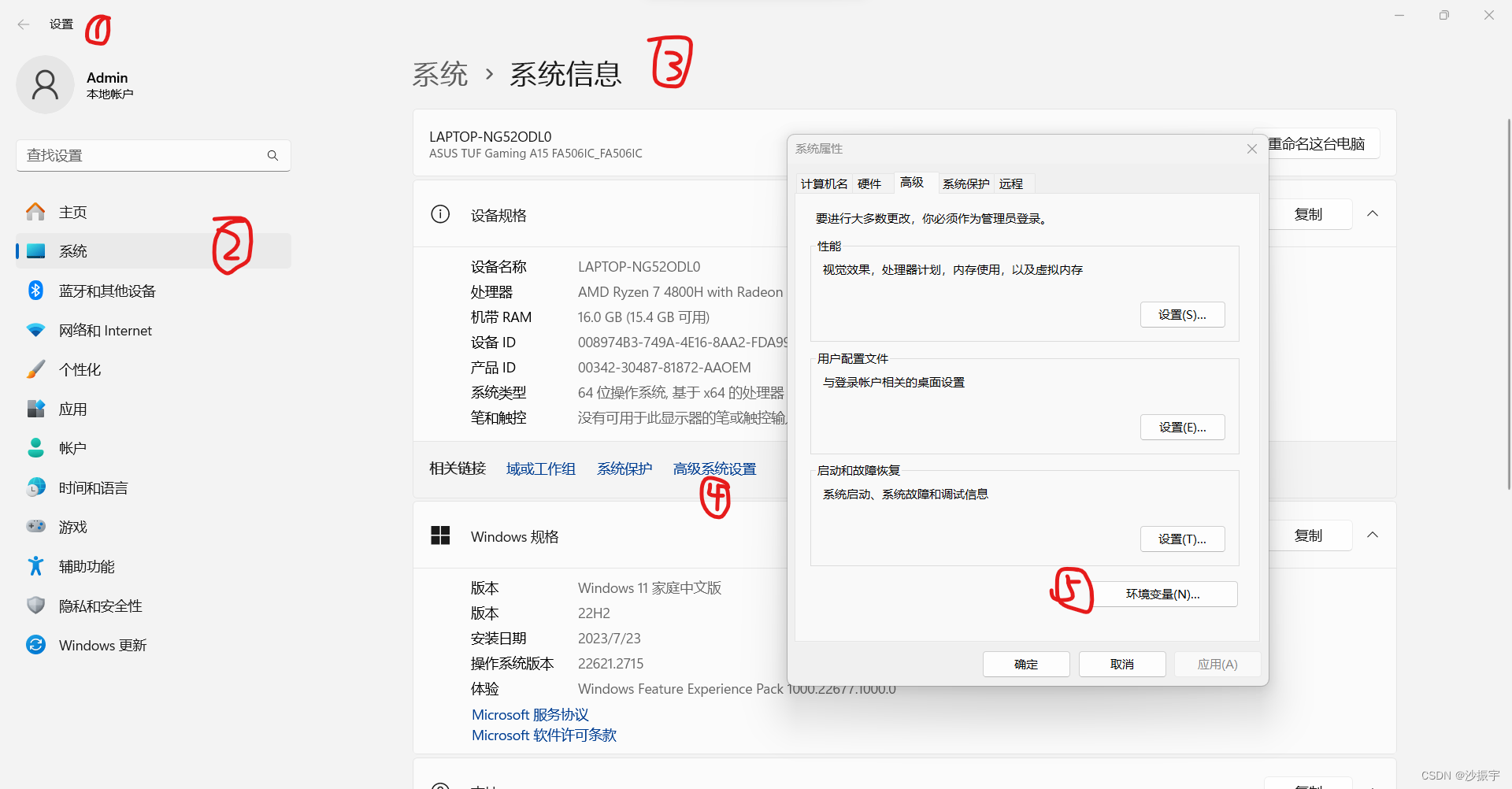Click 设置(T) under 启动和故障恢复
The height and width of the screenshot is (789, 1512).
coord(1182,539)
